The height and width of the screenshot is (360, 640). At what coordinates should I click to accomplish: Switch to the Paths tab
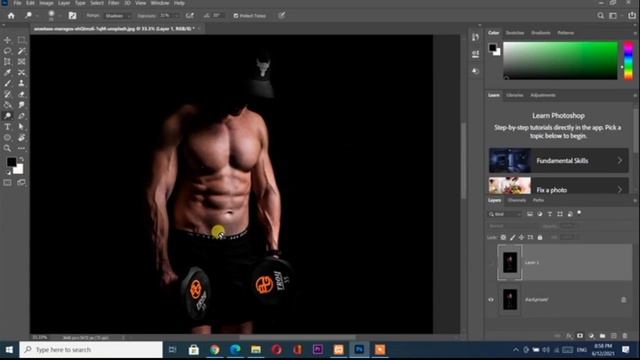(x=538, y=200)
